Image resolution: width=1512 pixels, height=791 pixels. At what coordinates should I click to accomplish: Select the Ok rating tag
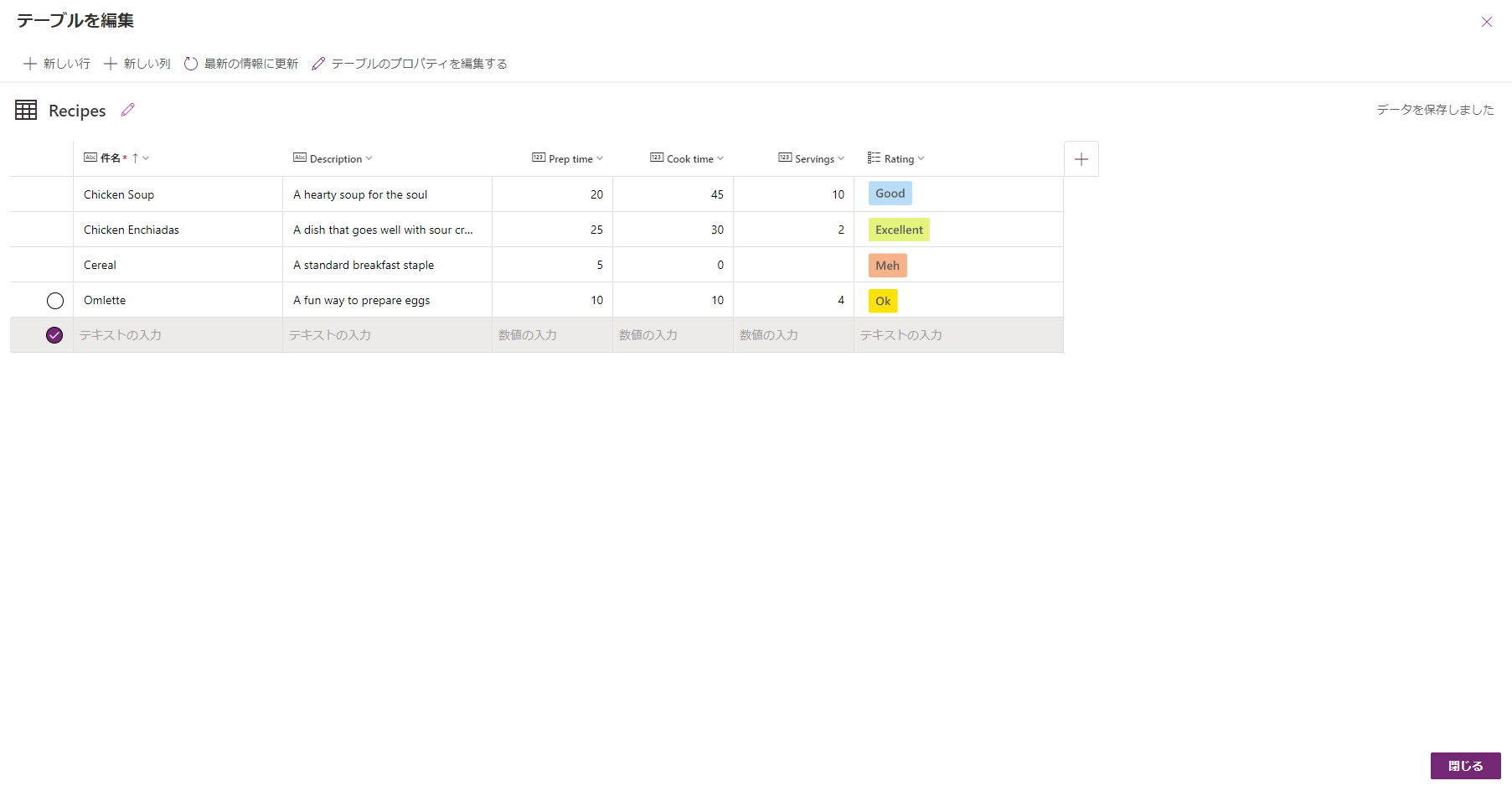[x=883, y=301]
